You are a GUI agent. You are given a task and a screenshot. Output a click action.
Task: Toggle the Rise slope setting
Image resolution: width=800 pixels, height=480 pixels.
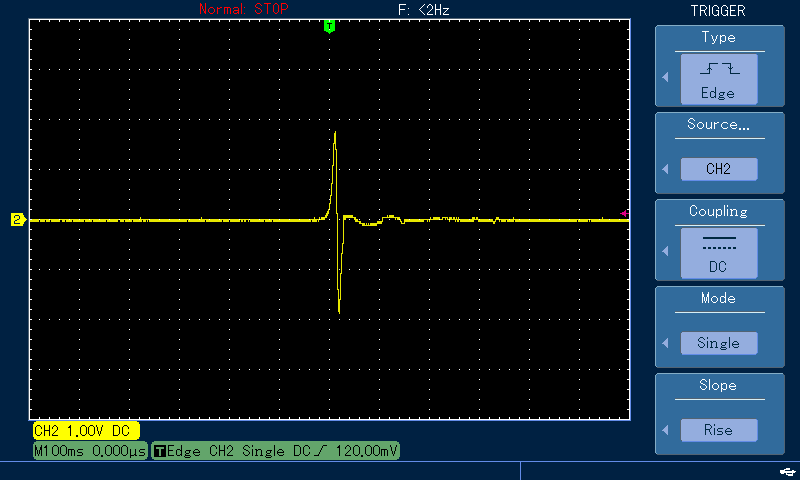718,430
